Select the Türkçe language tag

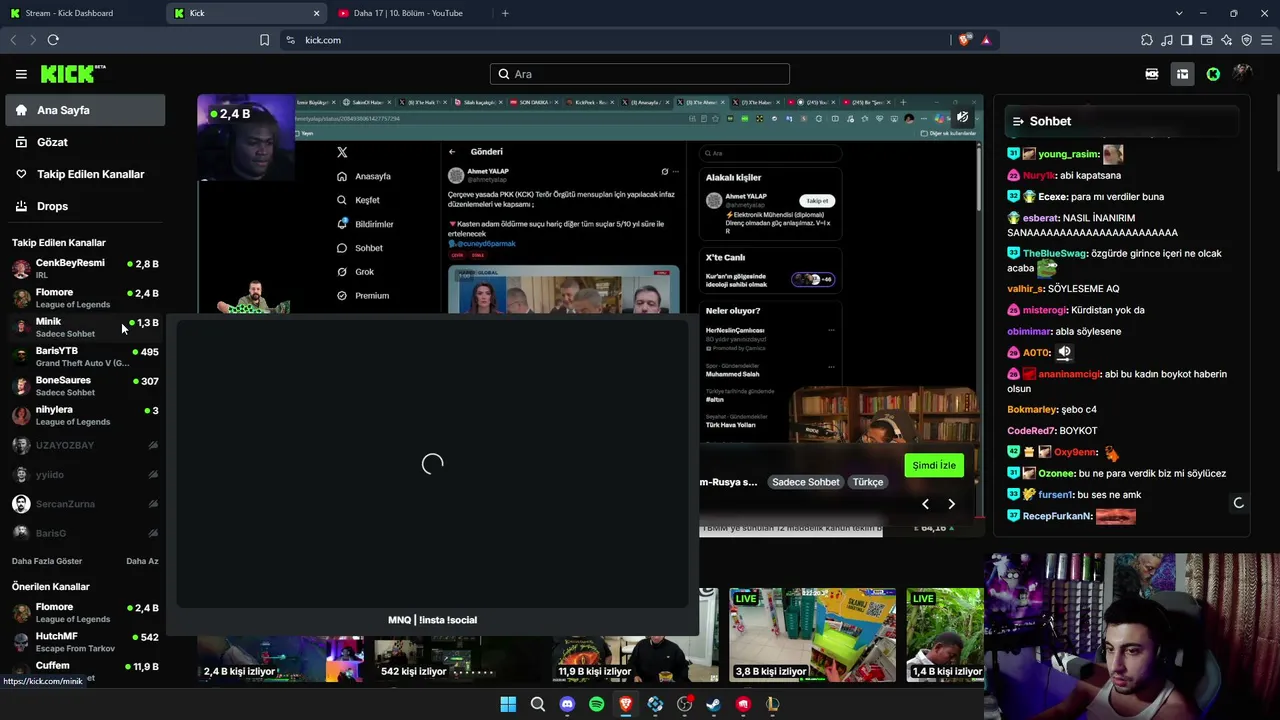click(x=868, y=482)
